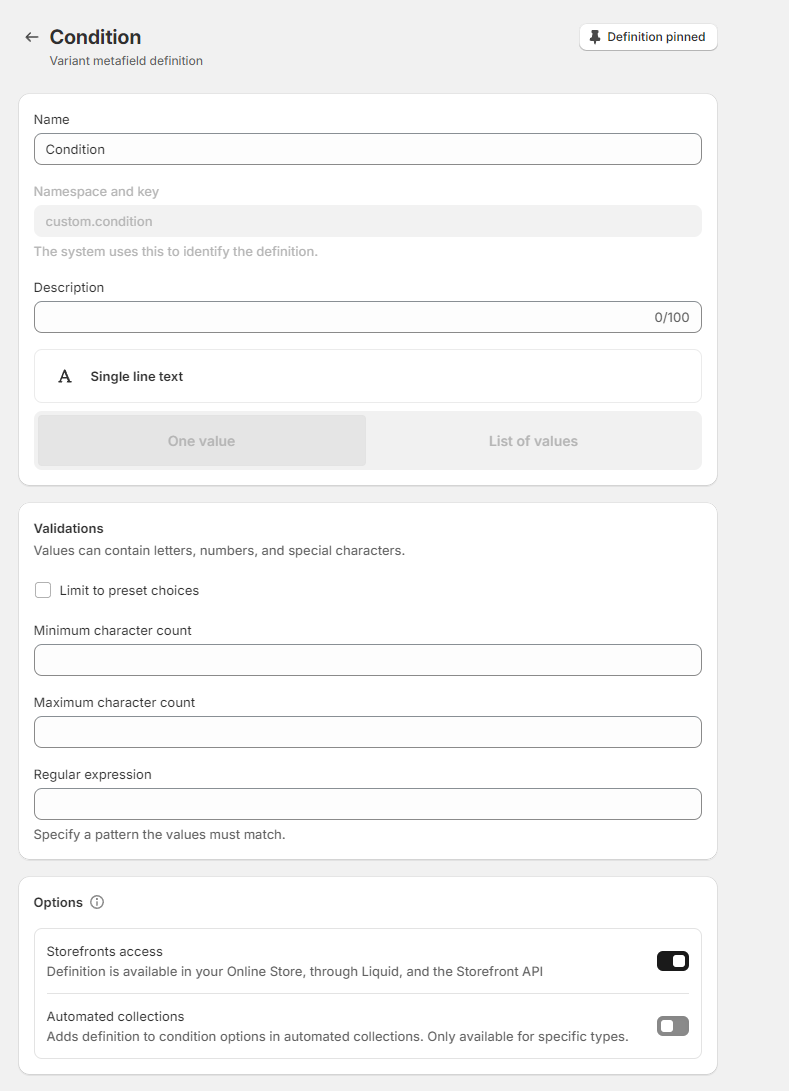This screenshot has width=789, height=1091.
Task: Click the info icon beside Options
Action: 97,902
